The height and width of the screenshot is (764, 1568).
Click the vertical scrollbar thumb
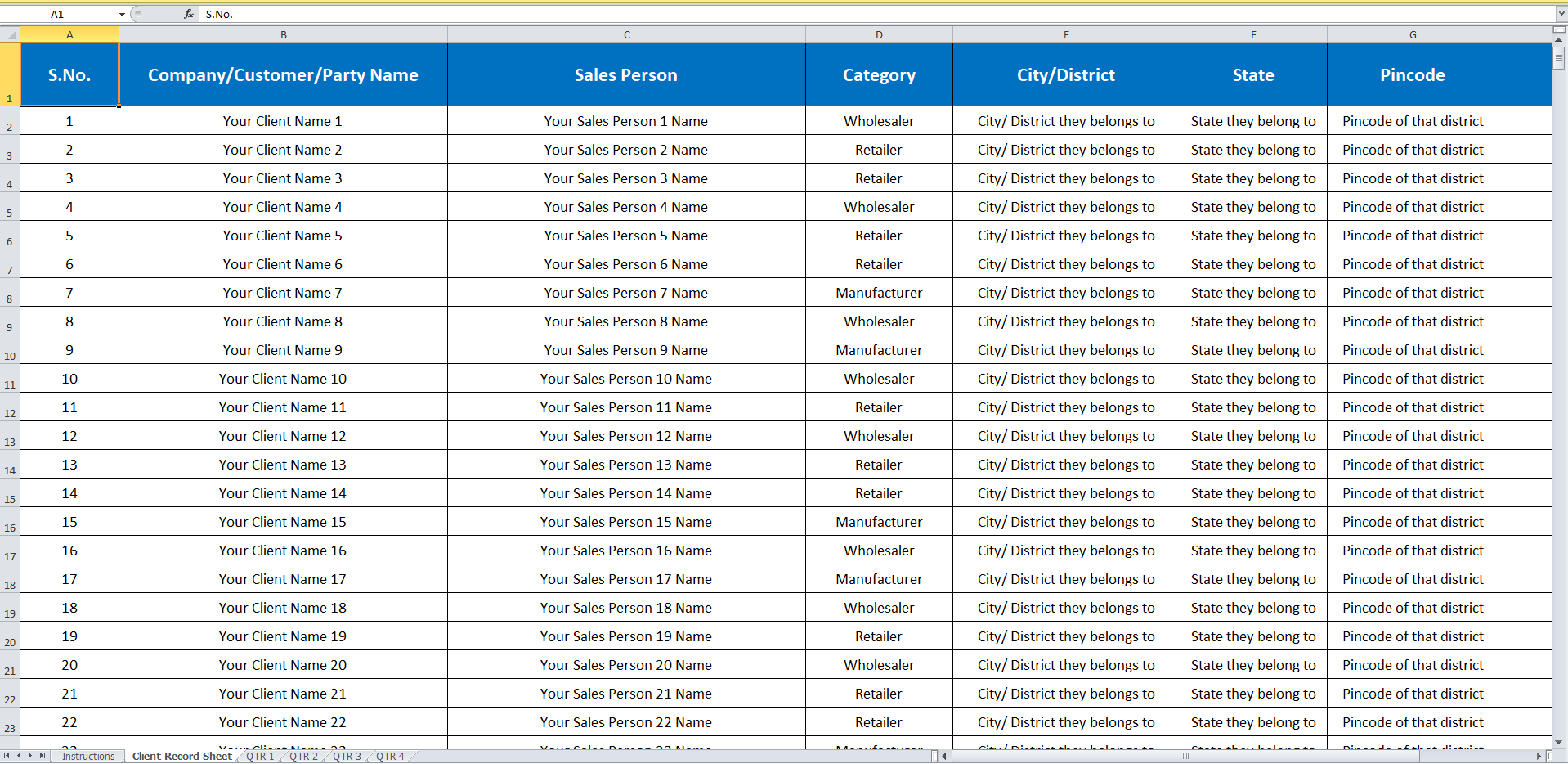[1559, 58]
